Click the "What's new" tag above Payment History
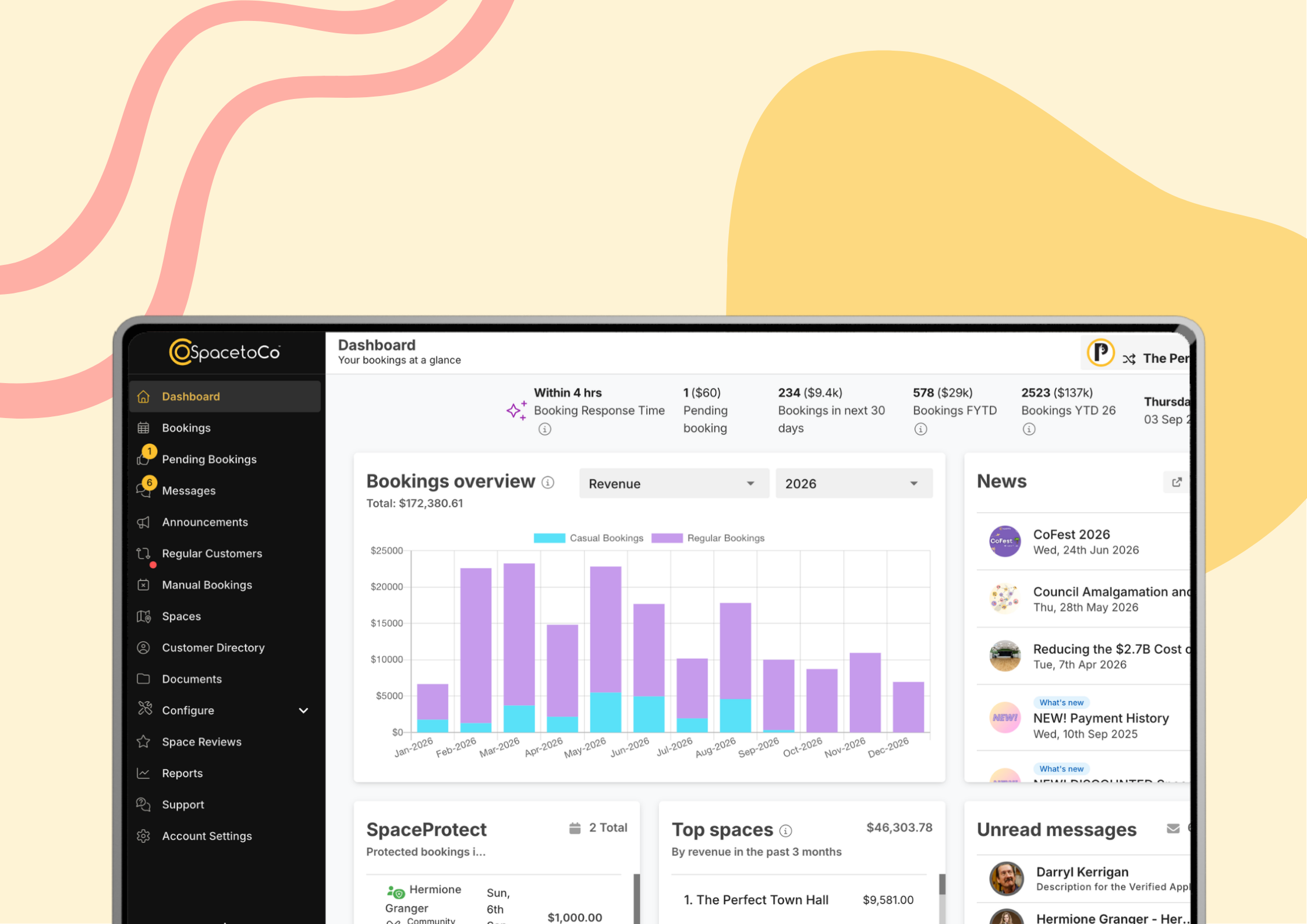The width and height of the screenshot is (1307, 924). pos(1061,703)
